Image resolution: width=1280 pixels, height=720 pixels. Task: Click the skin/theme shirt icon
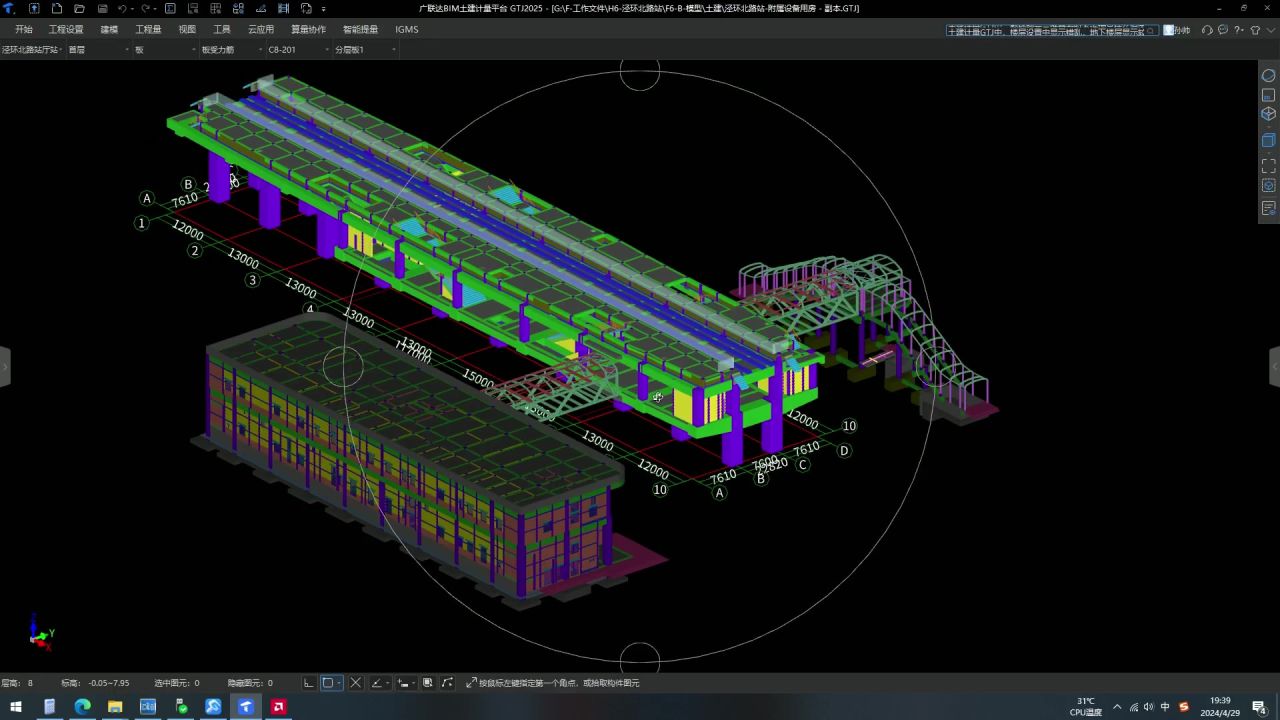tap(1255, 30)
